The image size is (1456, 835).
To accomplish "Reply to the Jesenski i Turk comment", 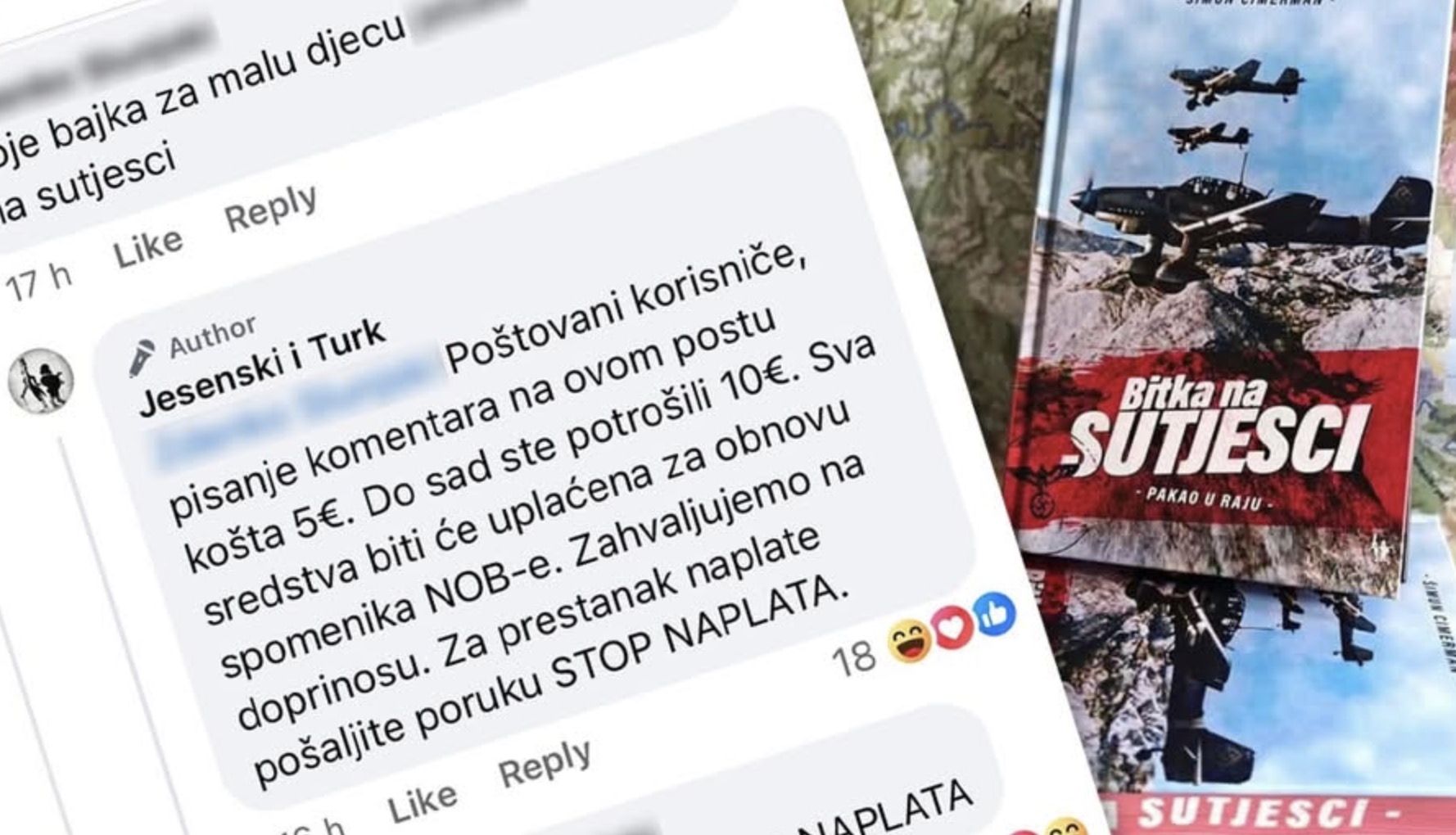I will pos(545,764).
